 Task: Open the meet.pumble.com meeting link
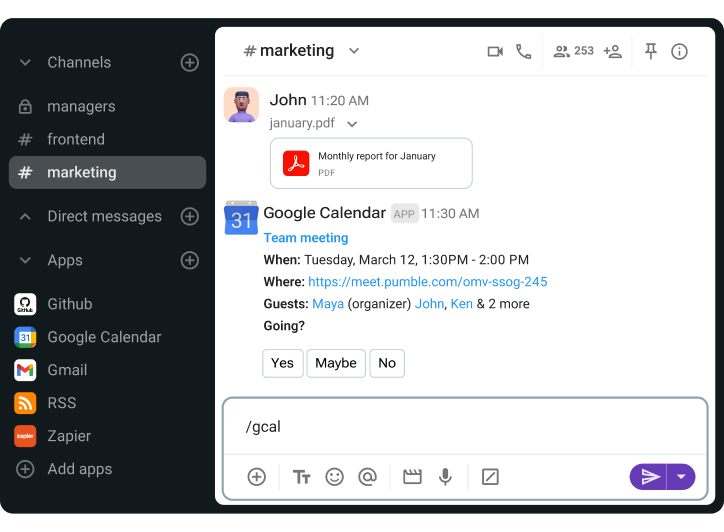(x=428, y=282)
